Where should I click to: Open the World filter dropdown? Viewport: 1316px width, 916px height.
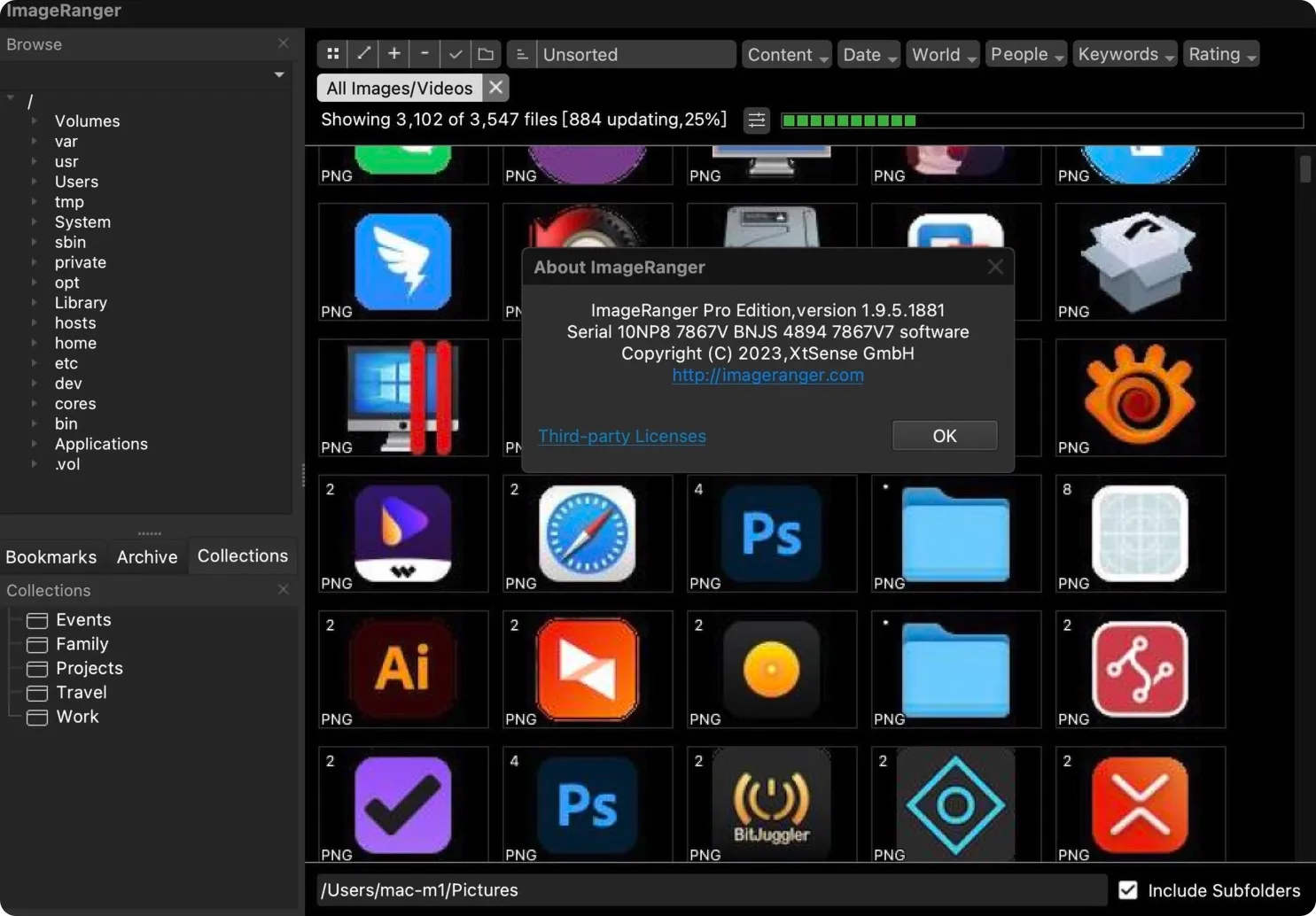(x=943, y=54)
